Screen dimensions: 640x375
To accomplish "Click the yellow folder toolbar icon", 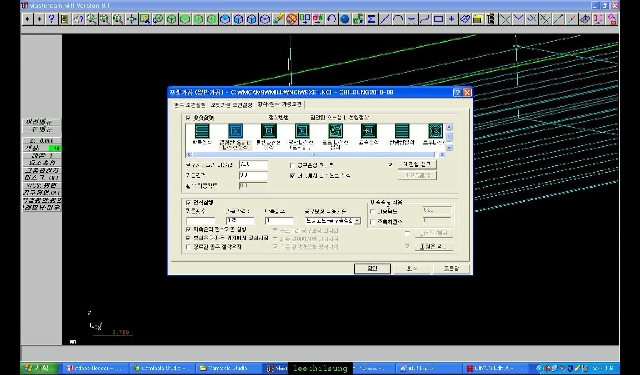I will [478, 19].
